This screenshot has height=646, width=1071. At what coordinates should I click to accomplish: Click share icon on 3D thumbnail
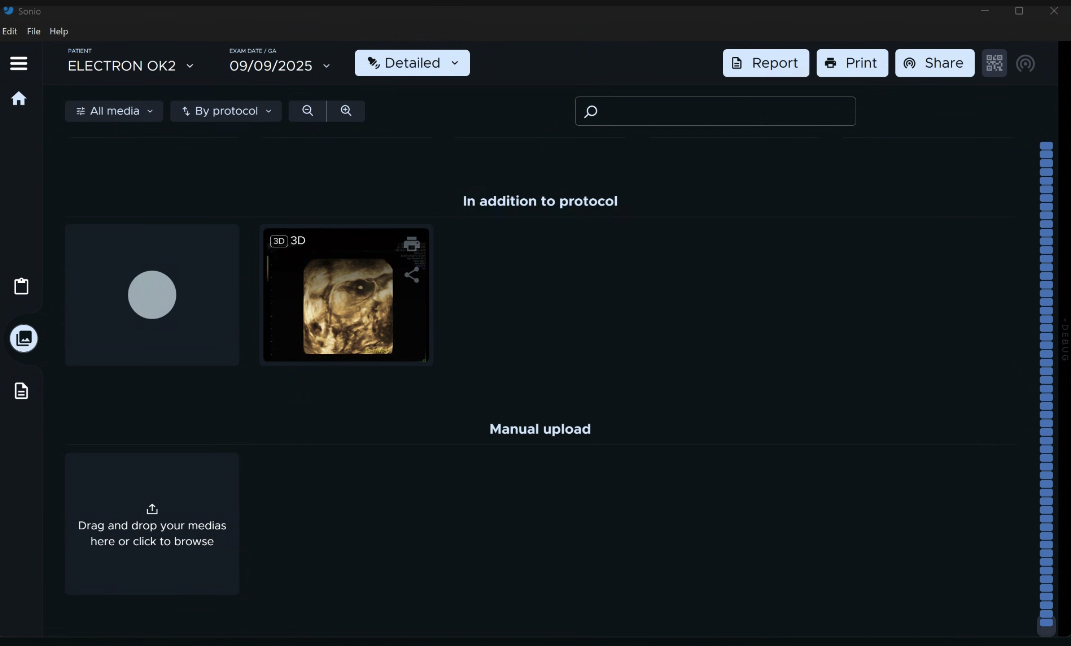pyautogui.click(x=412, y=275)
